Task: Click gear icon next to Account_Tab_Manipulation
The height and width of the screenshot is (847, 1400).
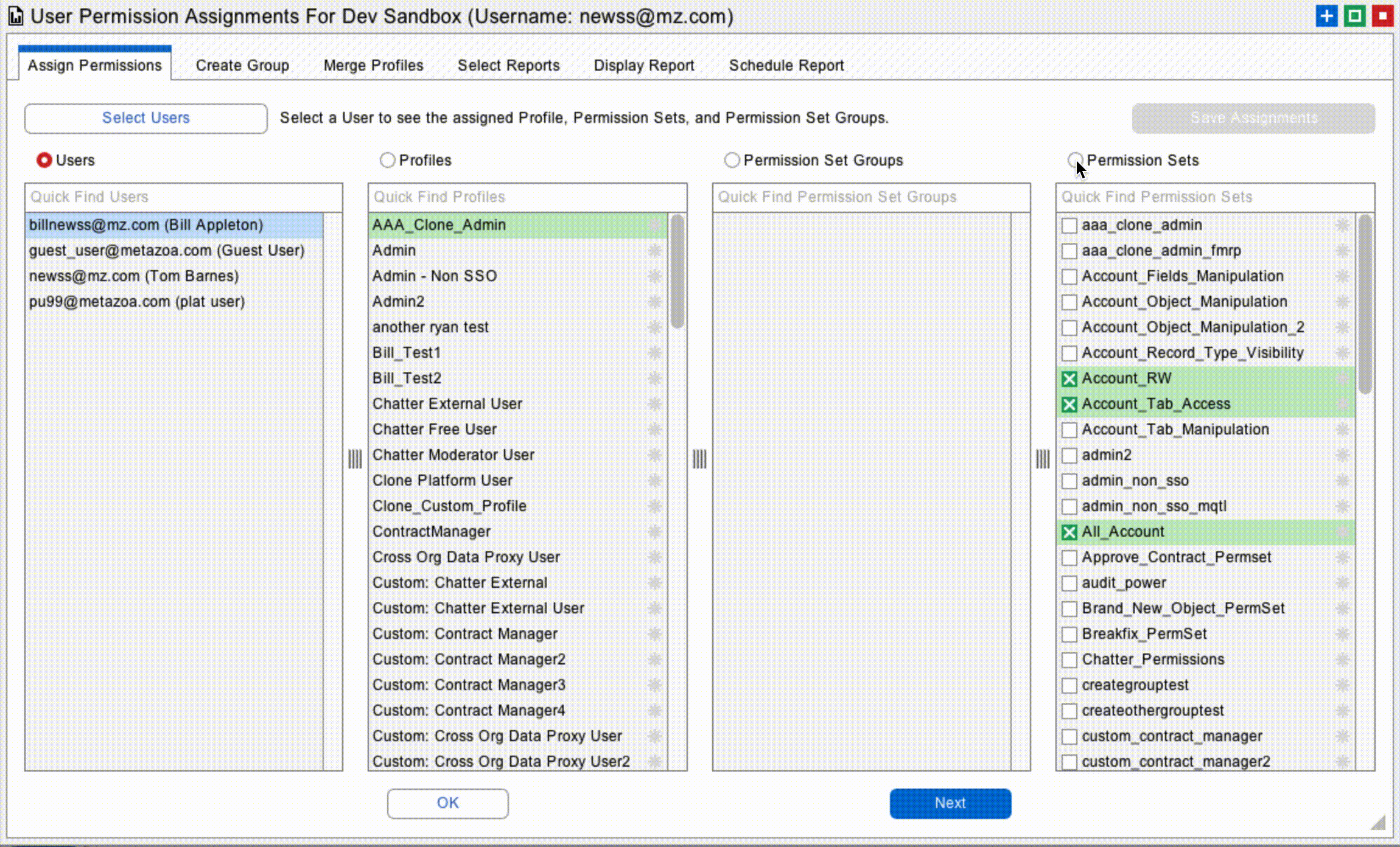Action: tap(1342, 430)
